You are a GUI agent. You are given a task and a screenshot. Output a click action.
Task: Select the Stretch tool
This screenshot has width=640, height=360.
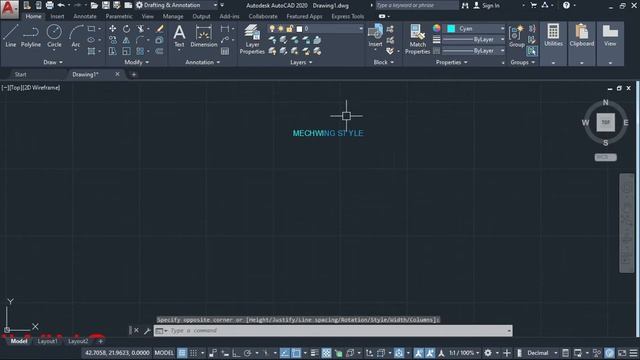pyautogui.click(x=112, y=51)
